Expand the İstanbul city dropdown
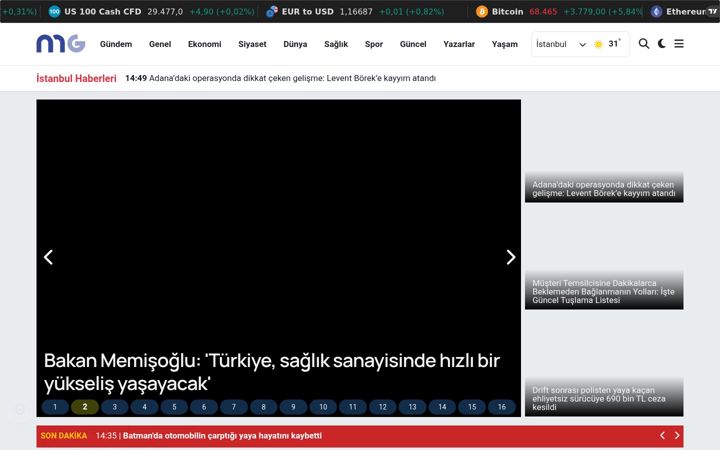The height and width of the screenshot is (450, 720). point(561,44)
